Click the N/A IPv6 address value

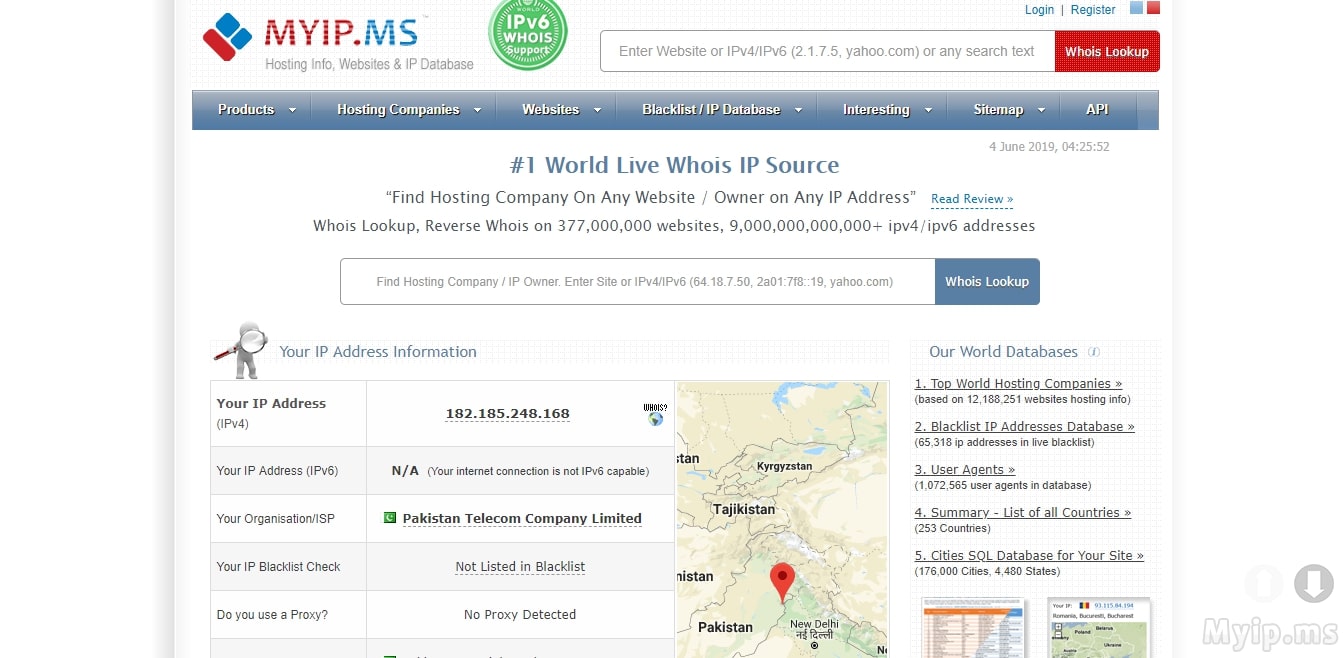click(x=405, y=471)
